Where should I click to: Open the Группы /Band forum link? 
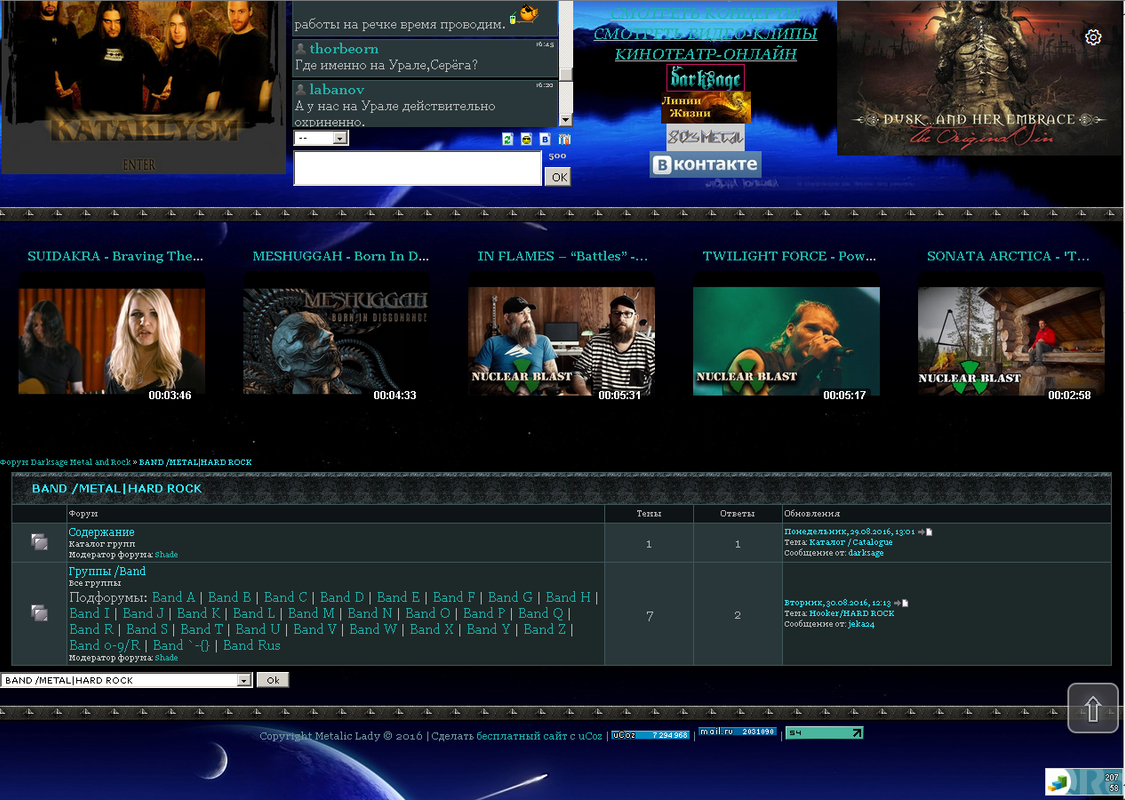(x=107, y=571)
